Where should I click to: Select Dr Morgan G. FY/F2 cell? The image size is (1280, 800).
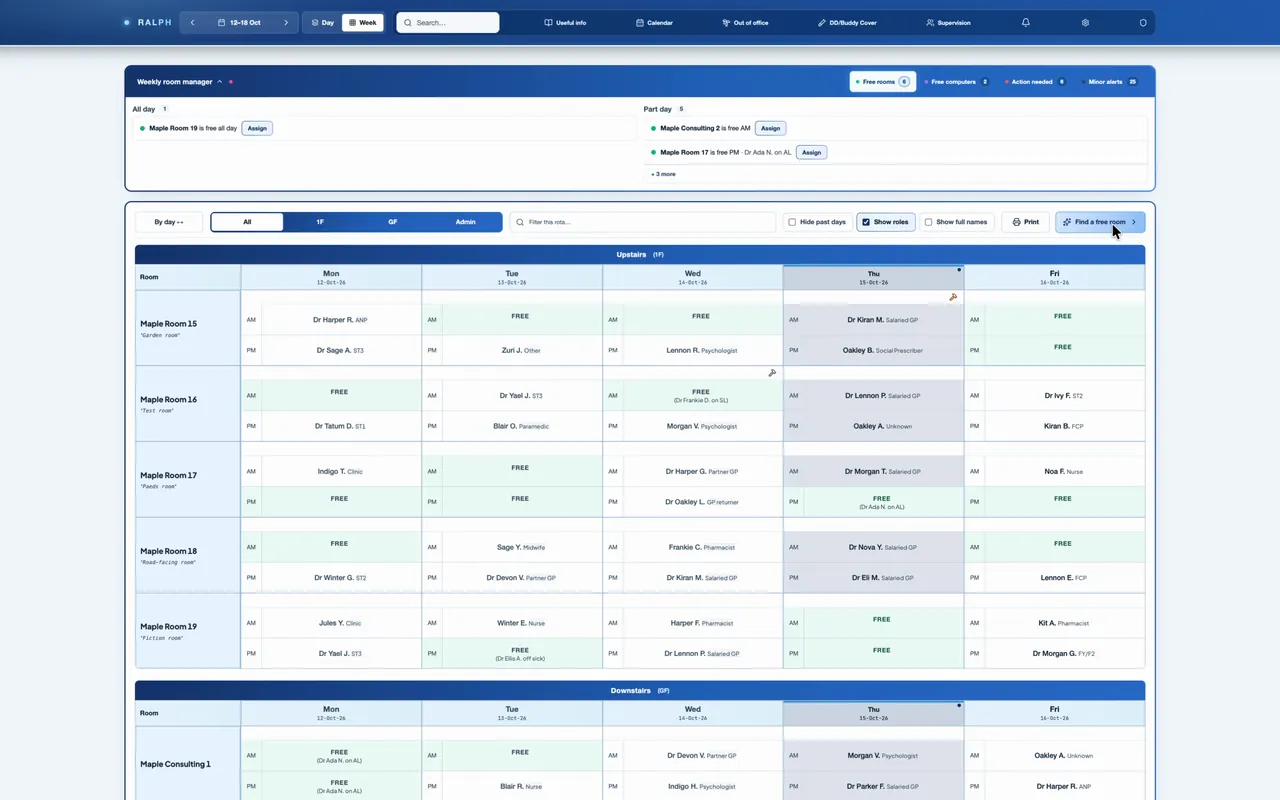point(1063,653)
